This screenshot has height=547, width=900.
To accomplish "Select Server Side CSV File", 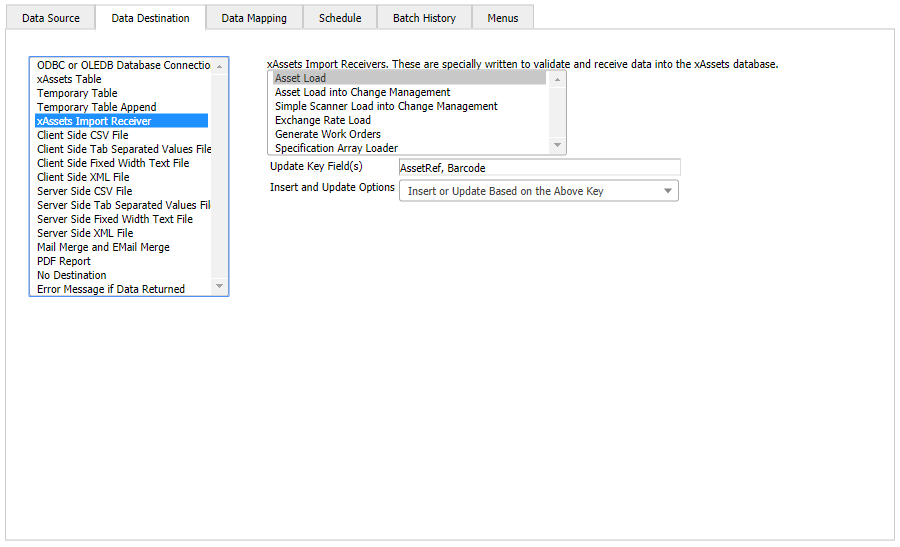I will 123,191.
